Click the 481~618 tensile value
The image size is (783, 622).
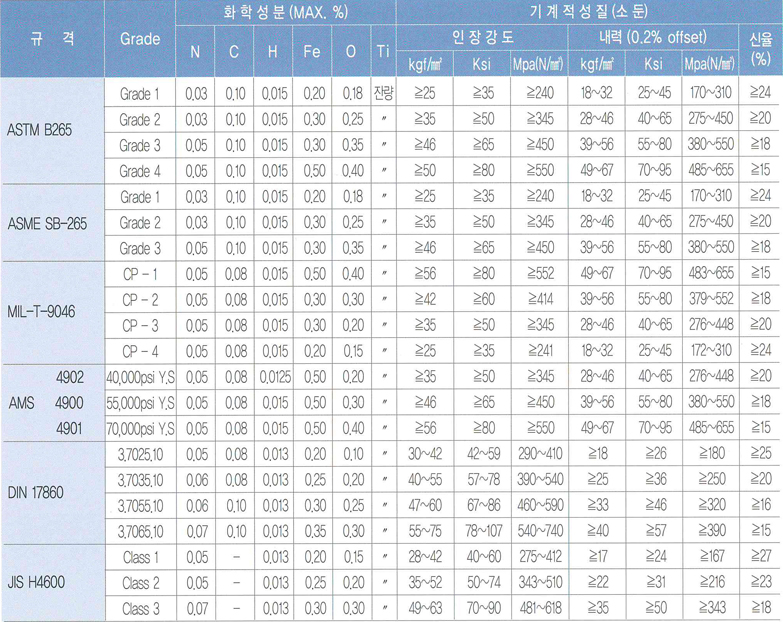tap(540, 608)
